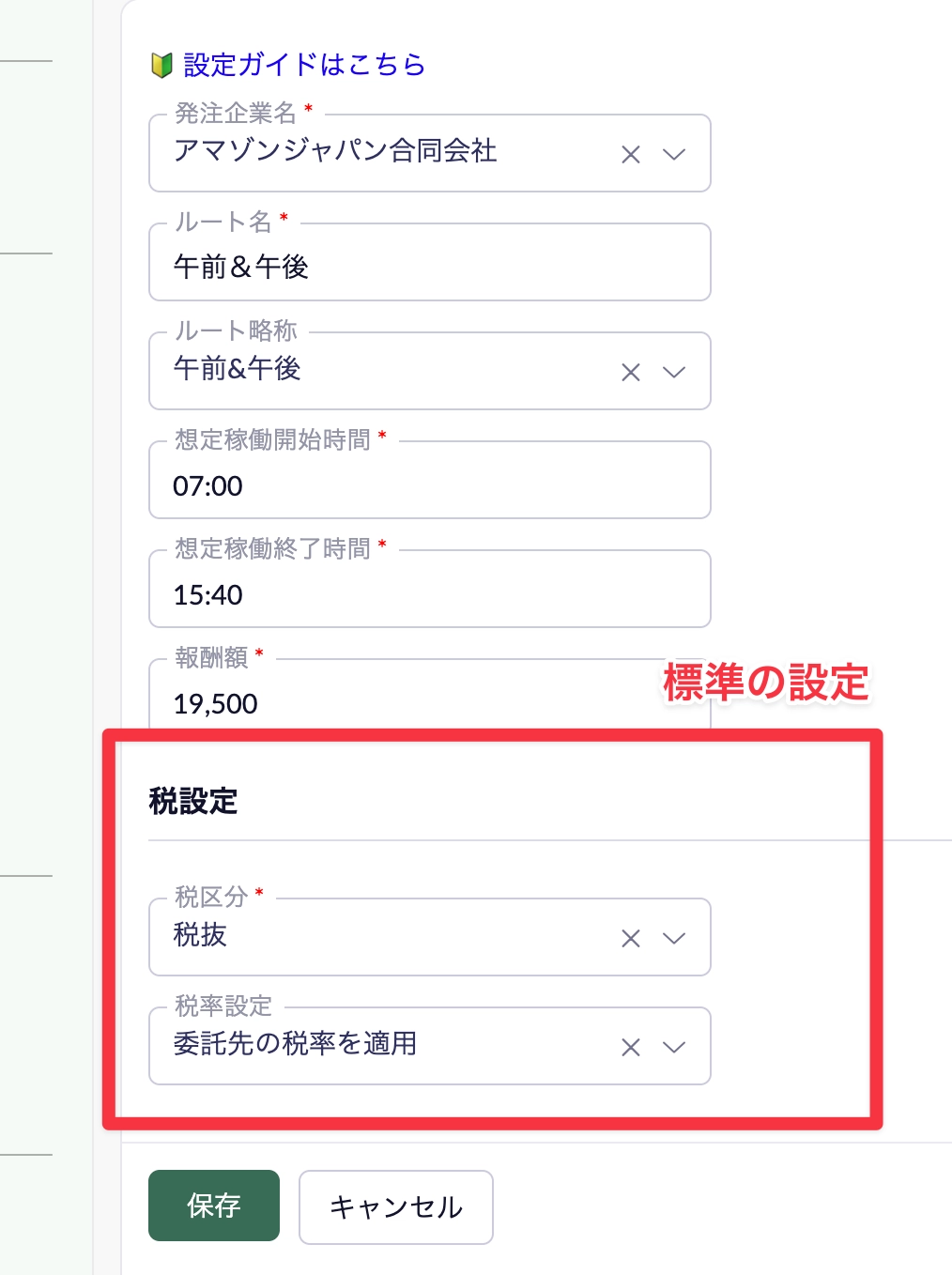Clear the ルート略称 value
The height and width of the screenshot is (1275, 952).
point(631,373)
